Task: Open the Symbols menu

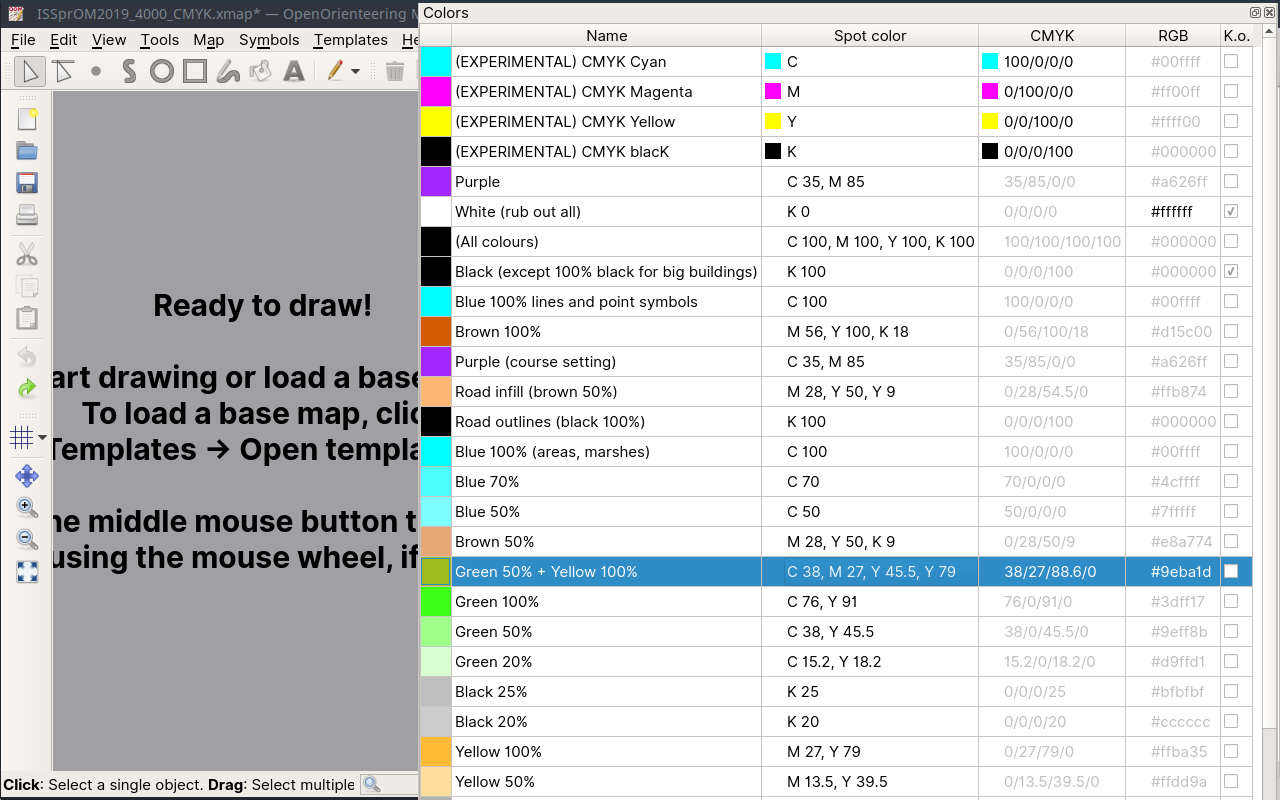Action: point(269,40)
